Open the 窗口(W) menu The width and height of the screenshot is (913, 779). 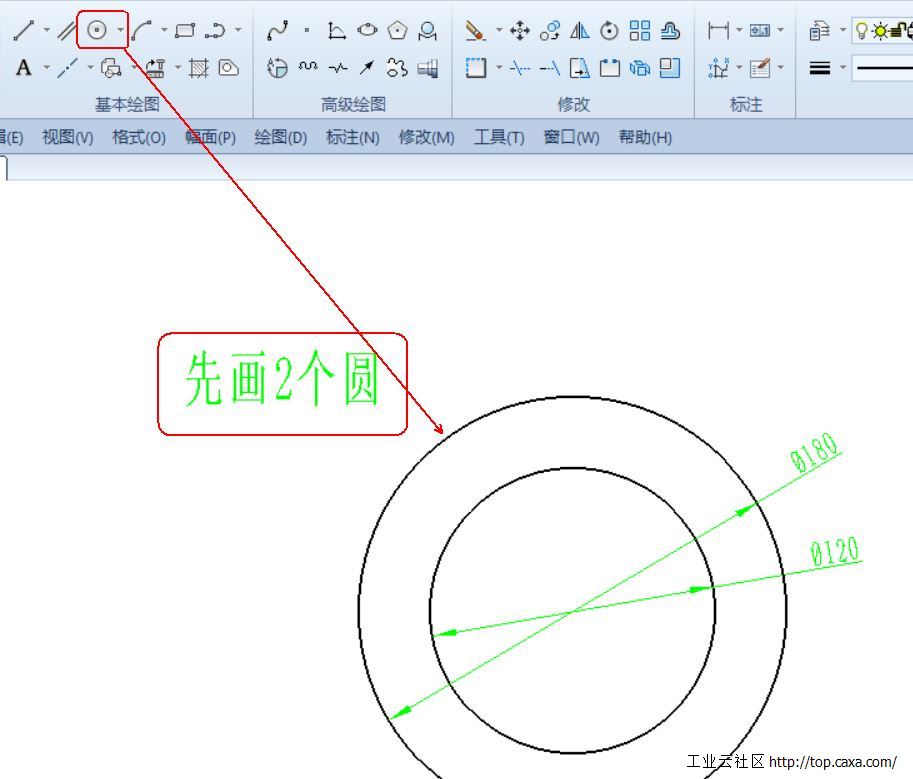click(571, 137)
